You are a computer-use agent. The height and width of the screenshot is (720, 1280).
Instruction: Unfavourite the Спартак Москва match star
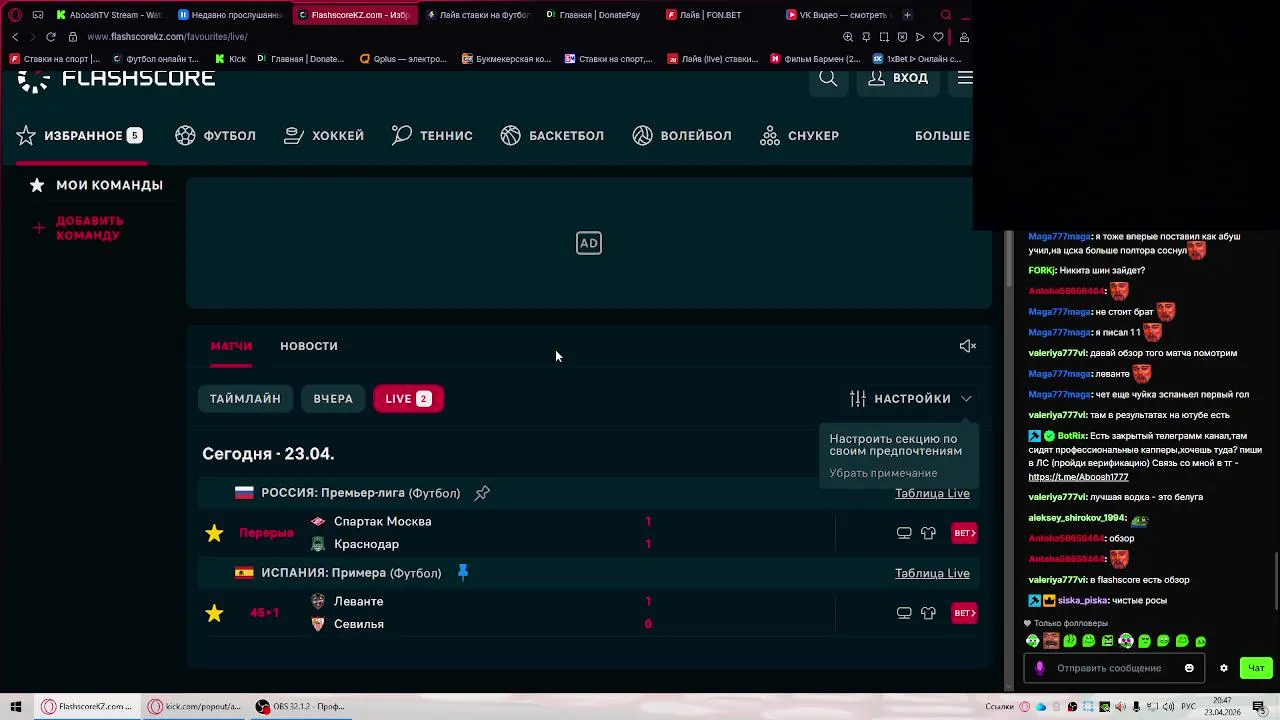(x=214, y=533)
